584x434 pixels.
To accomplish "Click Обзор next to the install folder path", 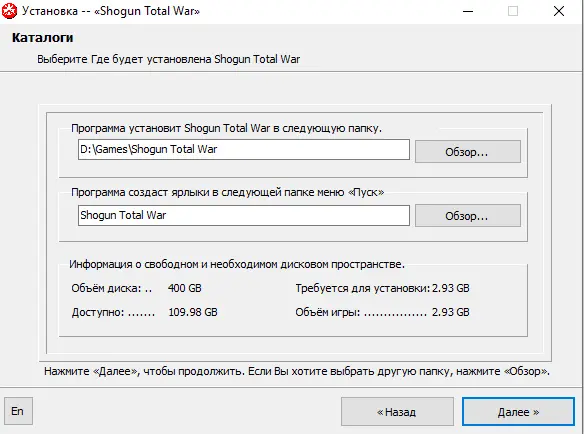I will 468,151.
